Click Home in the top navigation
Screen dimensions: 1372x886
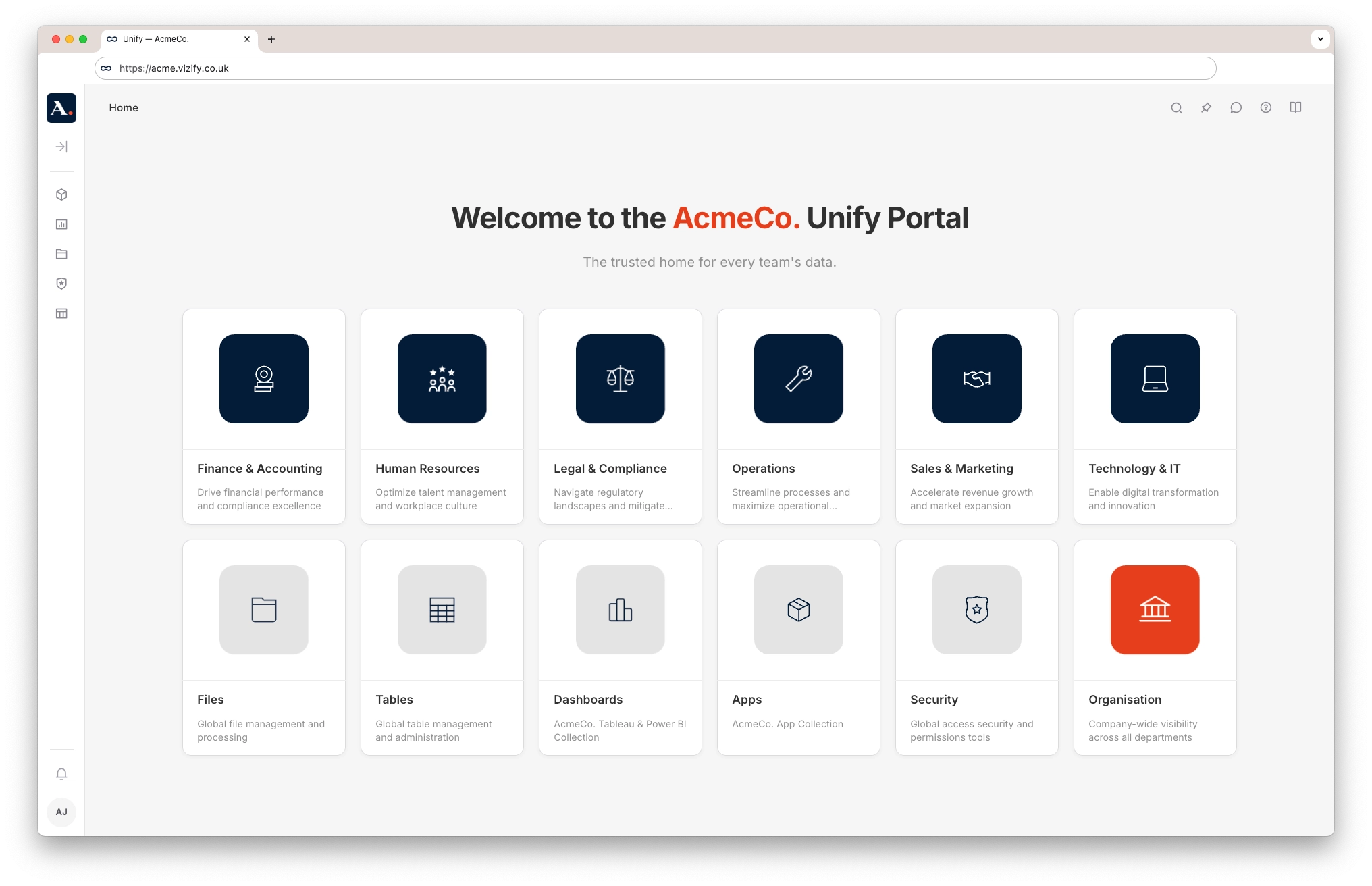point(124,107)
